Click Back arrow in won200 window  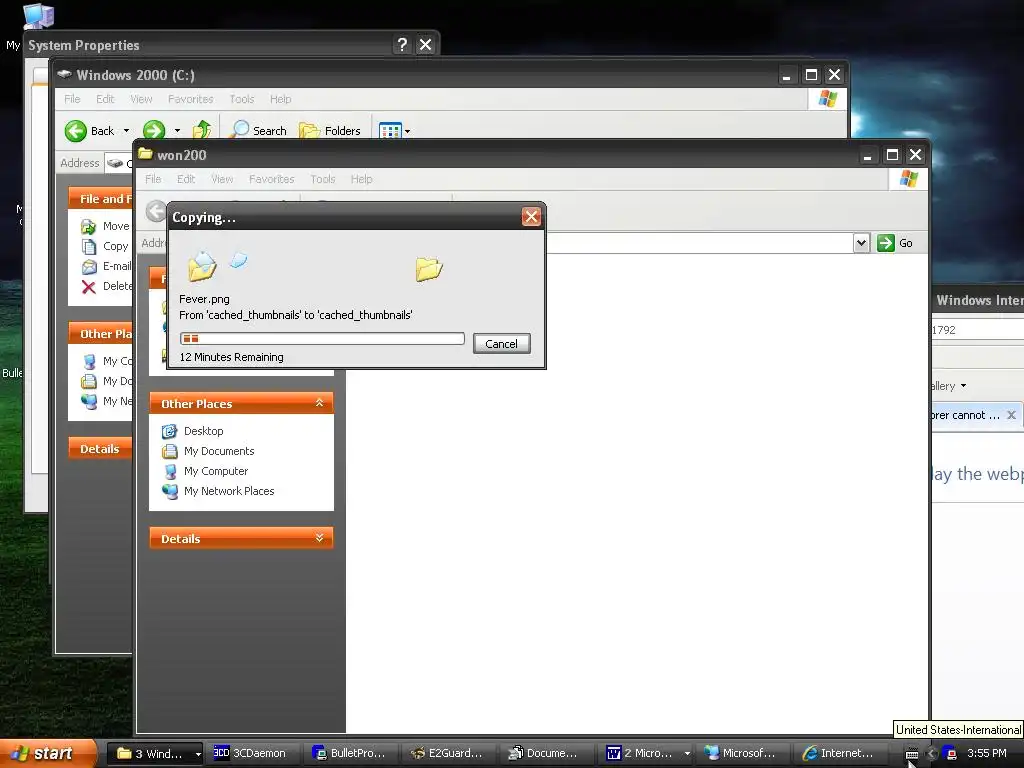coord(155,211)
